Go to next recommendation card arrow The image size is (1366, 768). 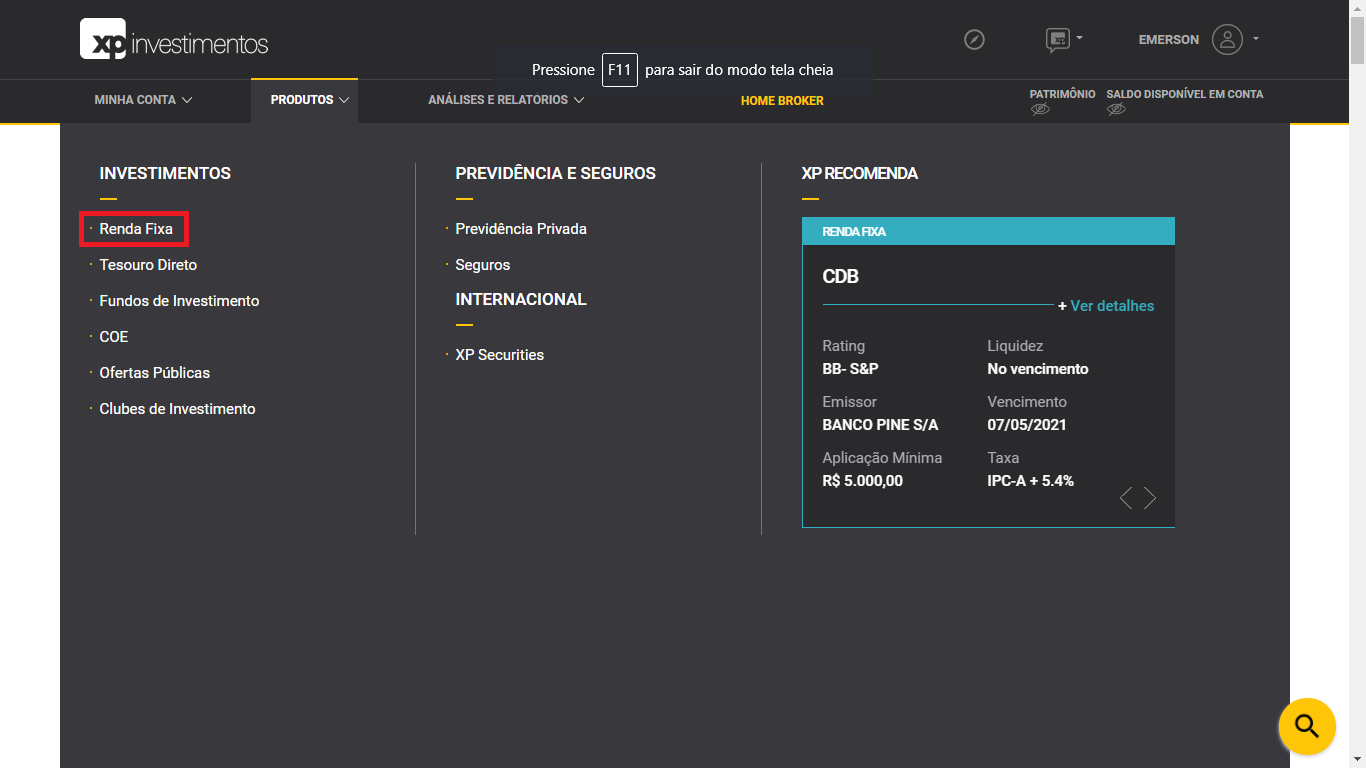[1150, 498]
